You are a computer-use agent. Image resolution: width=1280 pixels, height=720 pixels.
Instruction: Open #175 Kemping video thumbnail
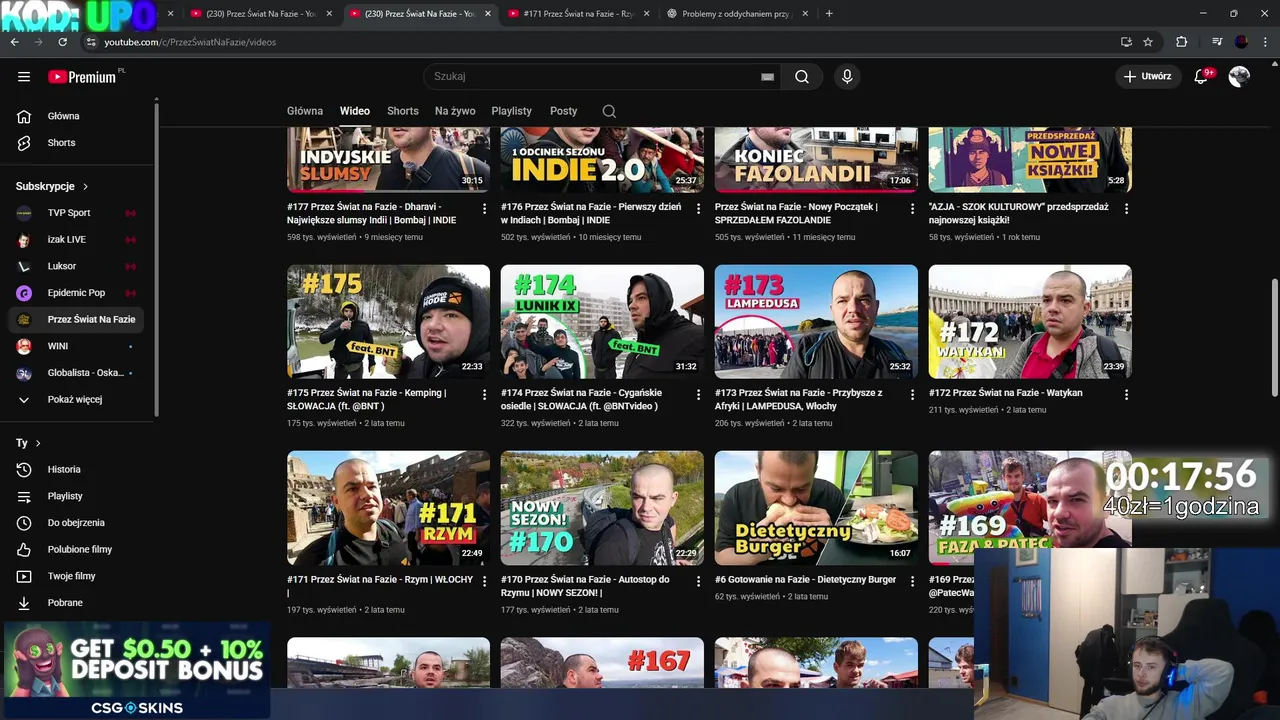point(388,322)
